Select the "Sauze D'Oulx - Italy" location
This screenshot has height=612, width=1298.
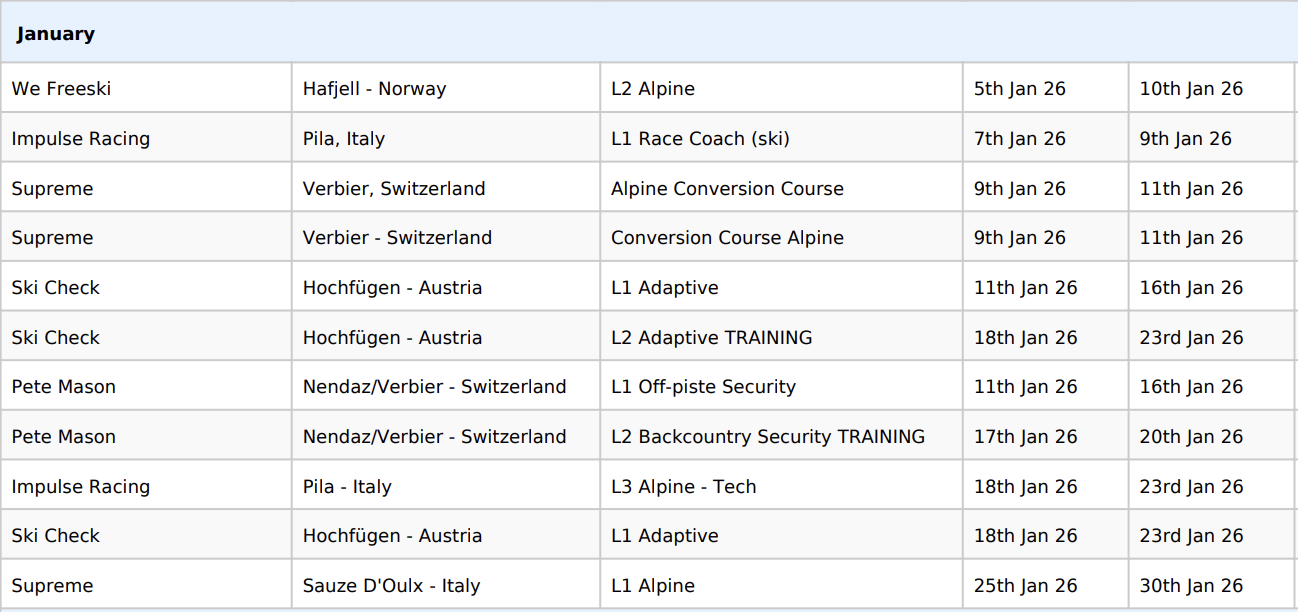coord(391,586)
